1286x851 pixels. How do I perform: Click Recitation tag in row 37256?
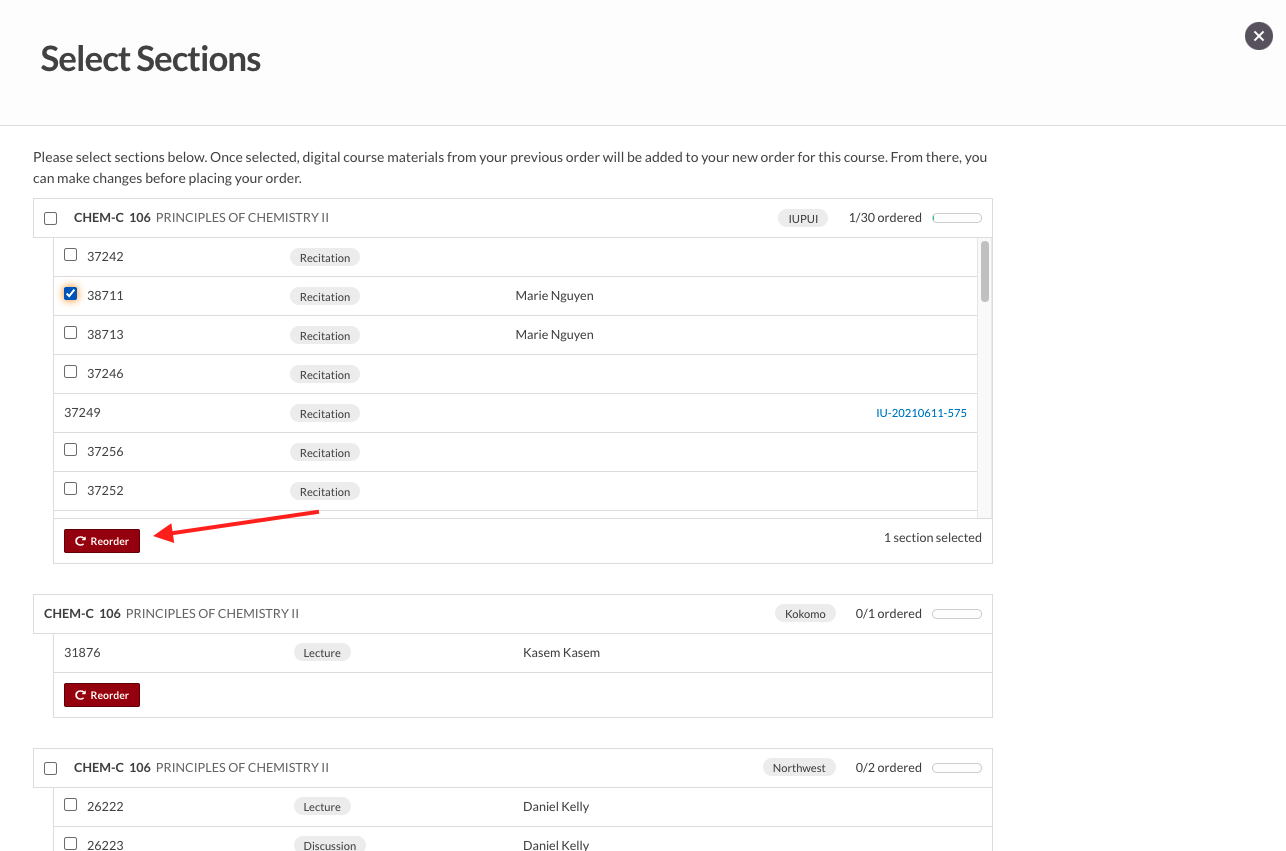click(325, 452)
